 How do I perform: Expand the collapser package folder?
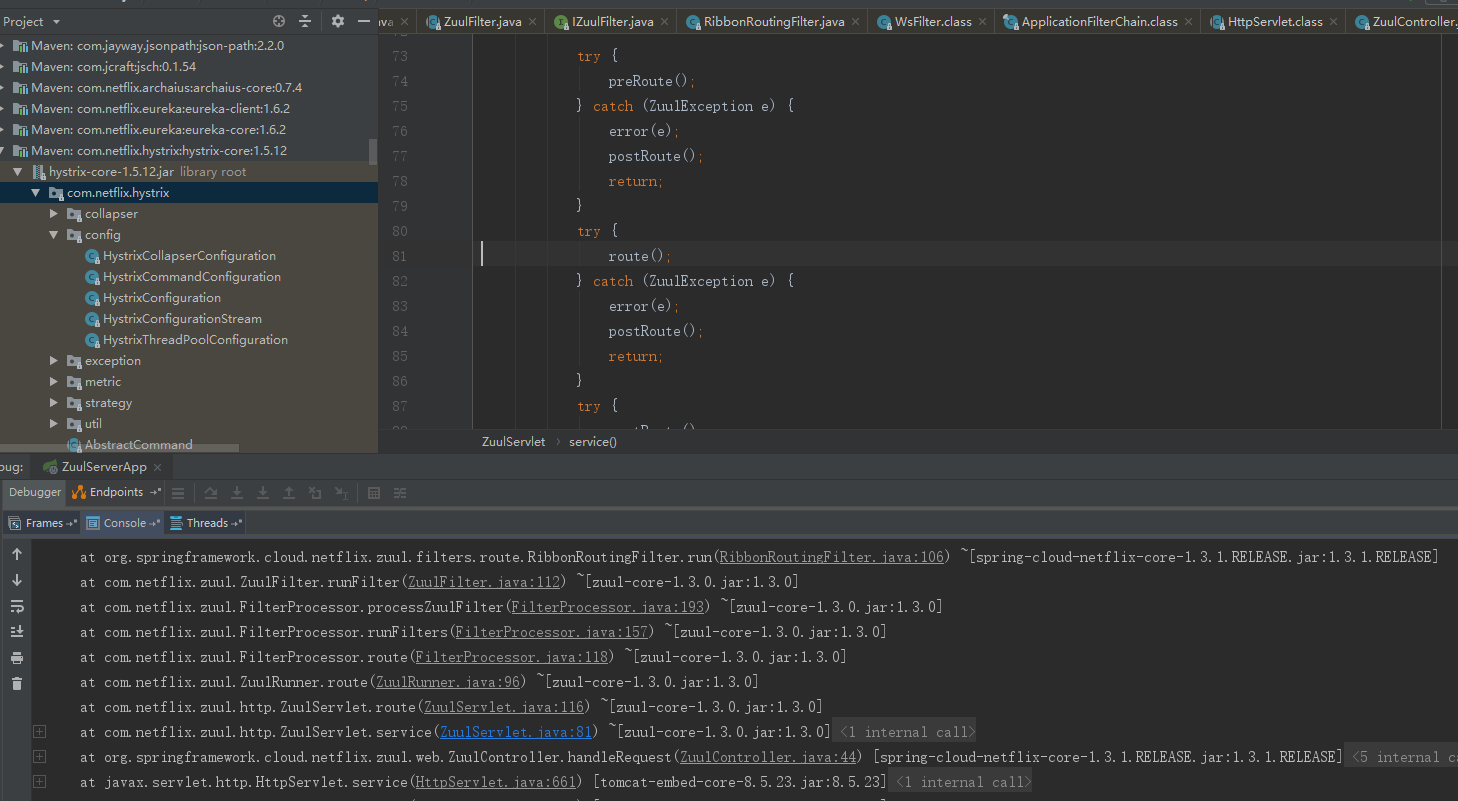pos(55,214)
